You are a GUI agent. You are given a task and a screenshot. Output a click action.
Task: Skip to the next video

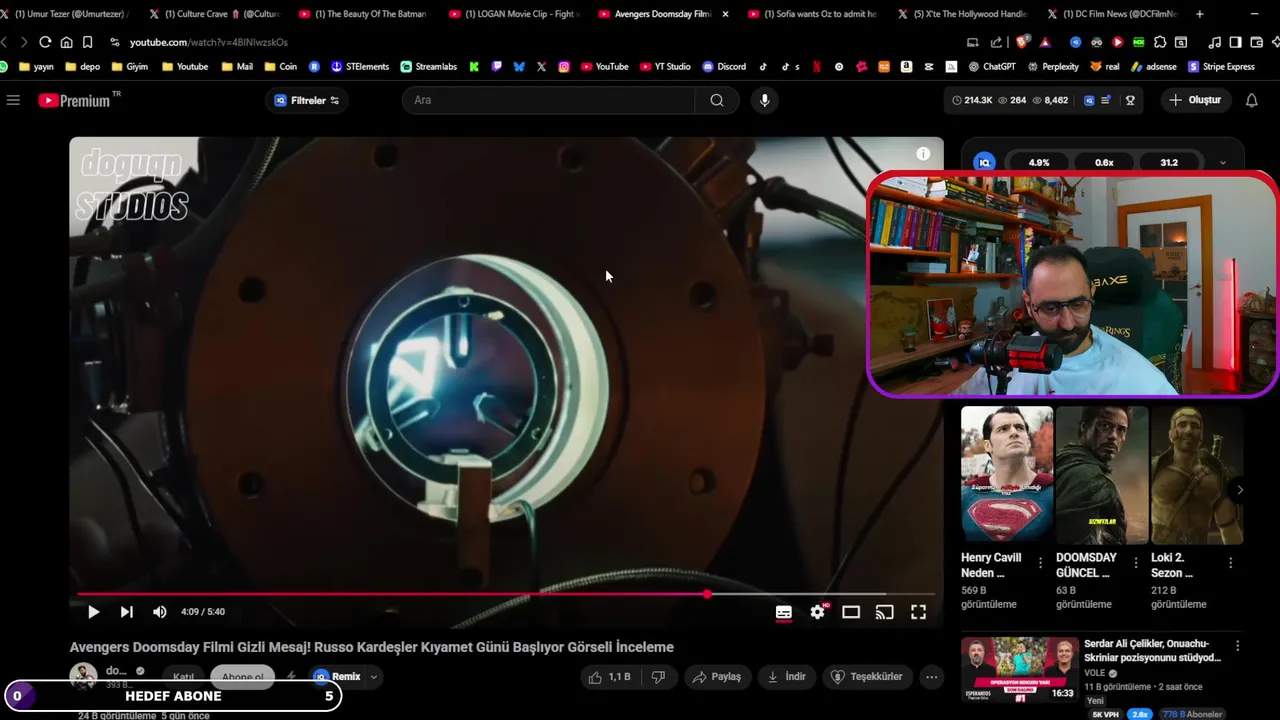point(127,612)
